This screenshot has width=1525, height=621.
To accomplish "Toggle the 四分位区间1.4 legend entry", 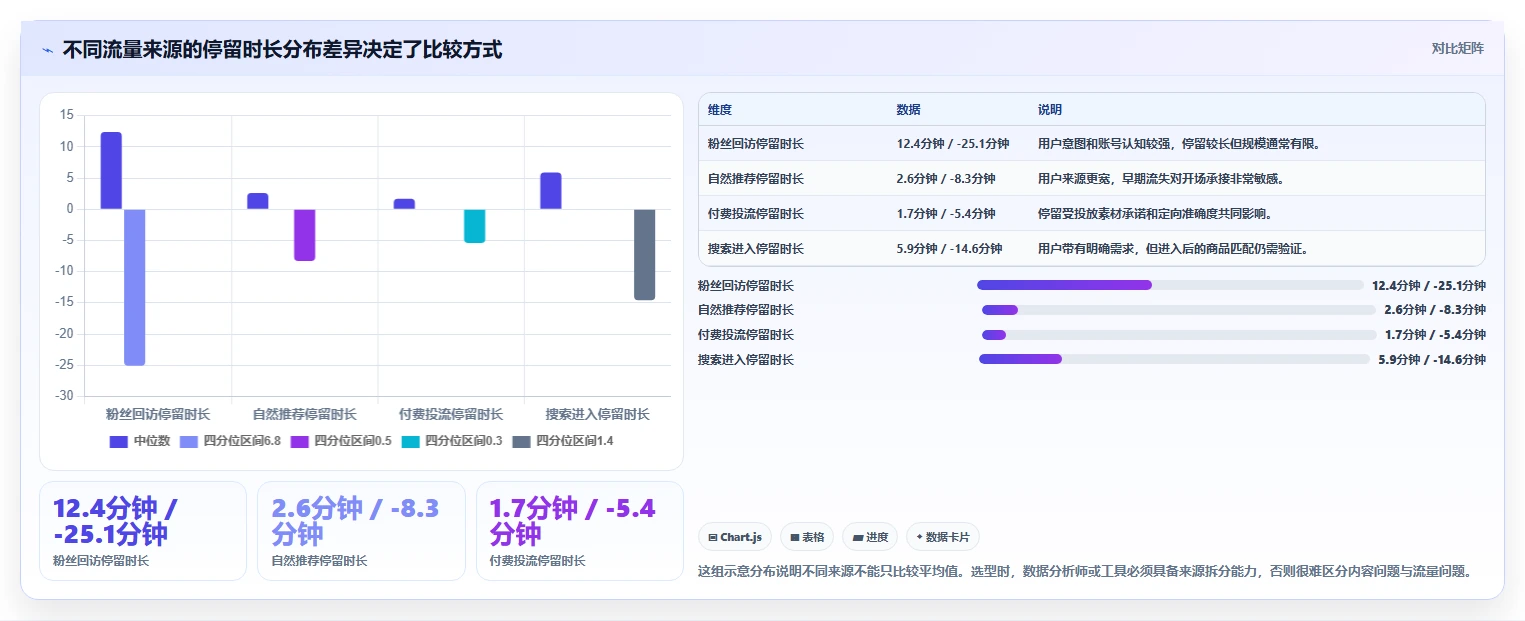I will (563, 441).
